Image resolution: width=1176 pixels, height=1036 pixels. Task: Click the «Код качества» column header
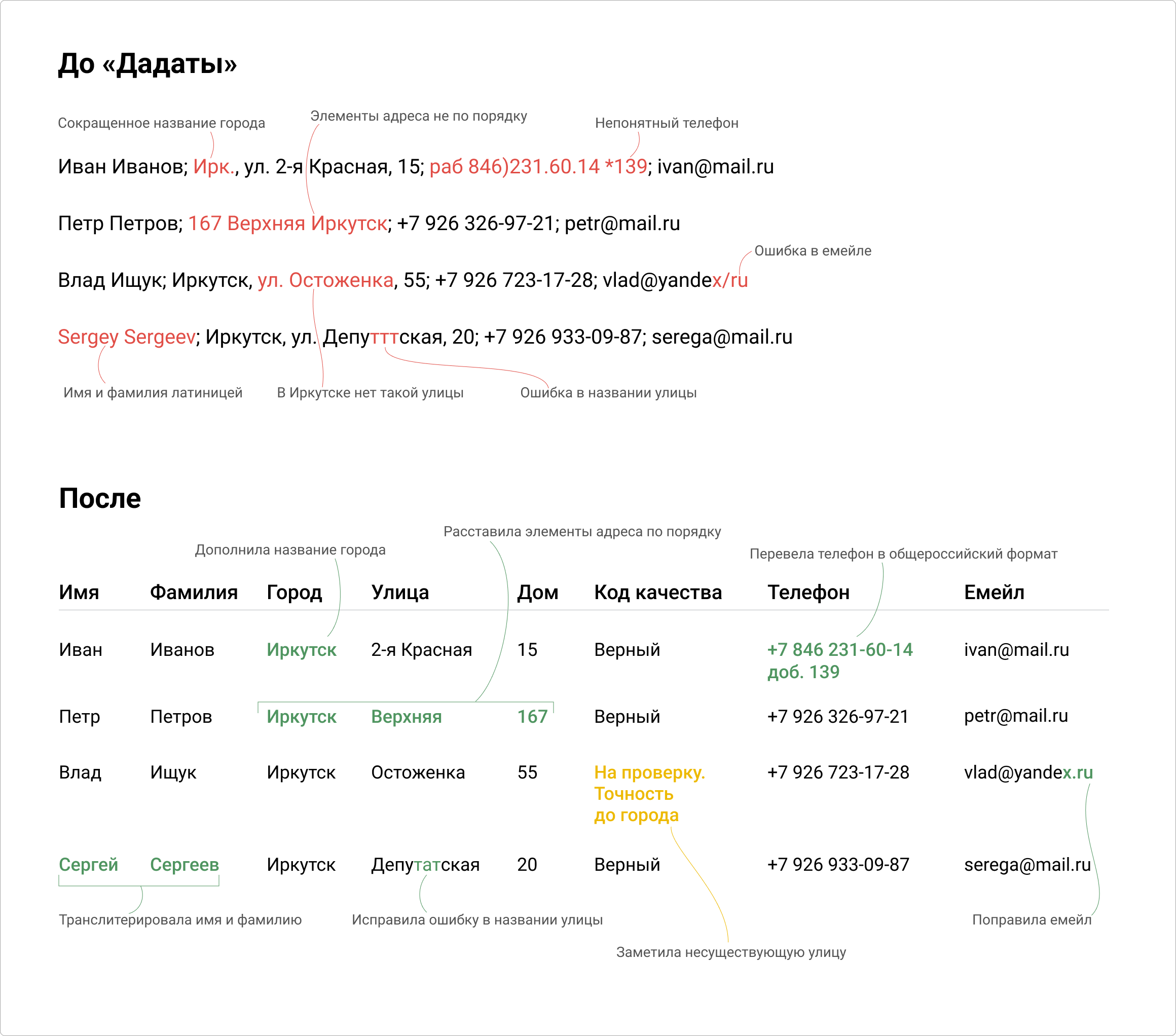[x=657, y=592]
